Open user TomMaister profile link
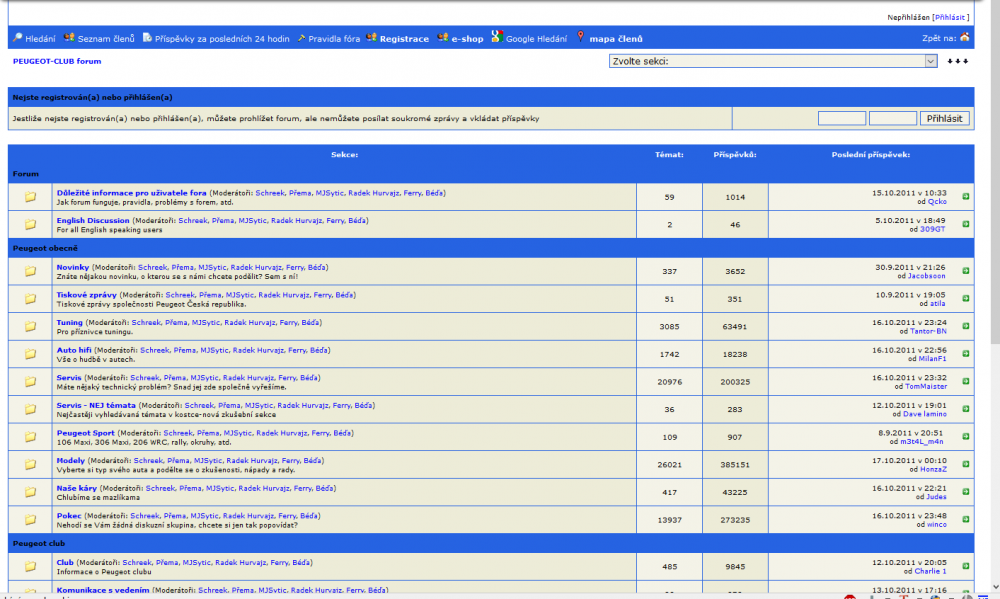Image resolution: width=1000 pixels, height=599 pixels. 926,387
